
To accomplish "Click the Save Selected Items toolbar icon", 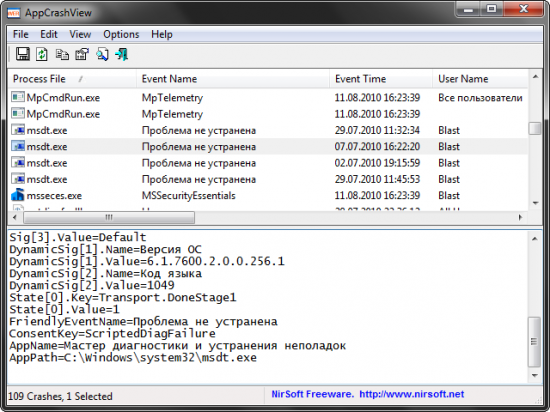I will [23, 54].
